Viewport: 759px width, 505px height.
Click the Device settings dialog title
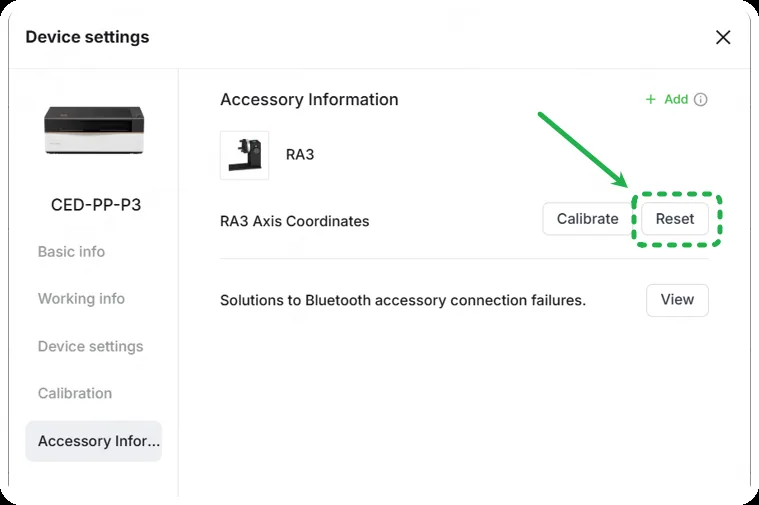(88, 37)
